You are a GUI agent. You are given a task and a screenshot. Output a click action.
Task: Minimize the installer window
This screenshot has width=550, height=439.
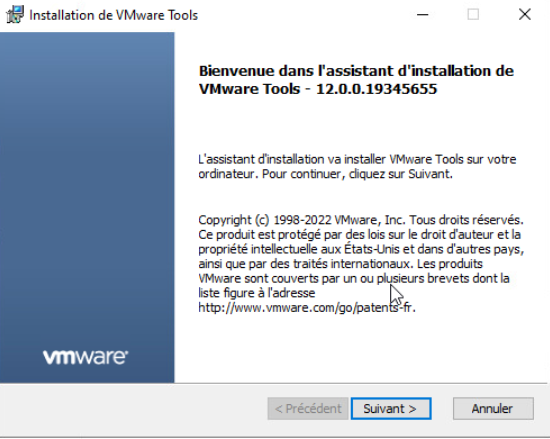[422, 15]
